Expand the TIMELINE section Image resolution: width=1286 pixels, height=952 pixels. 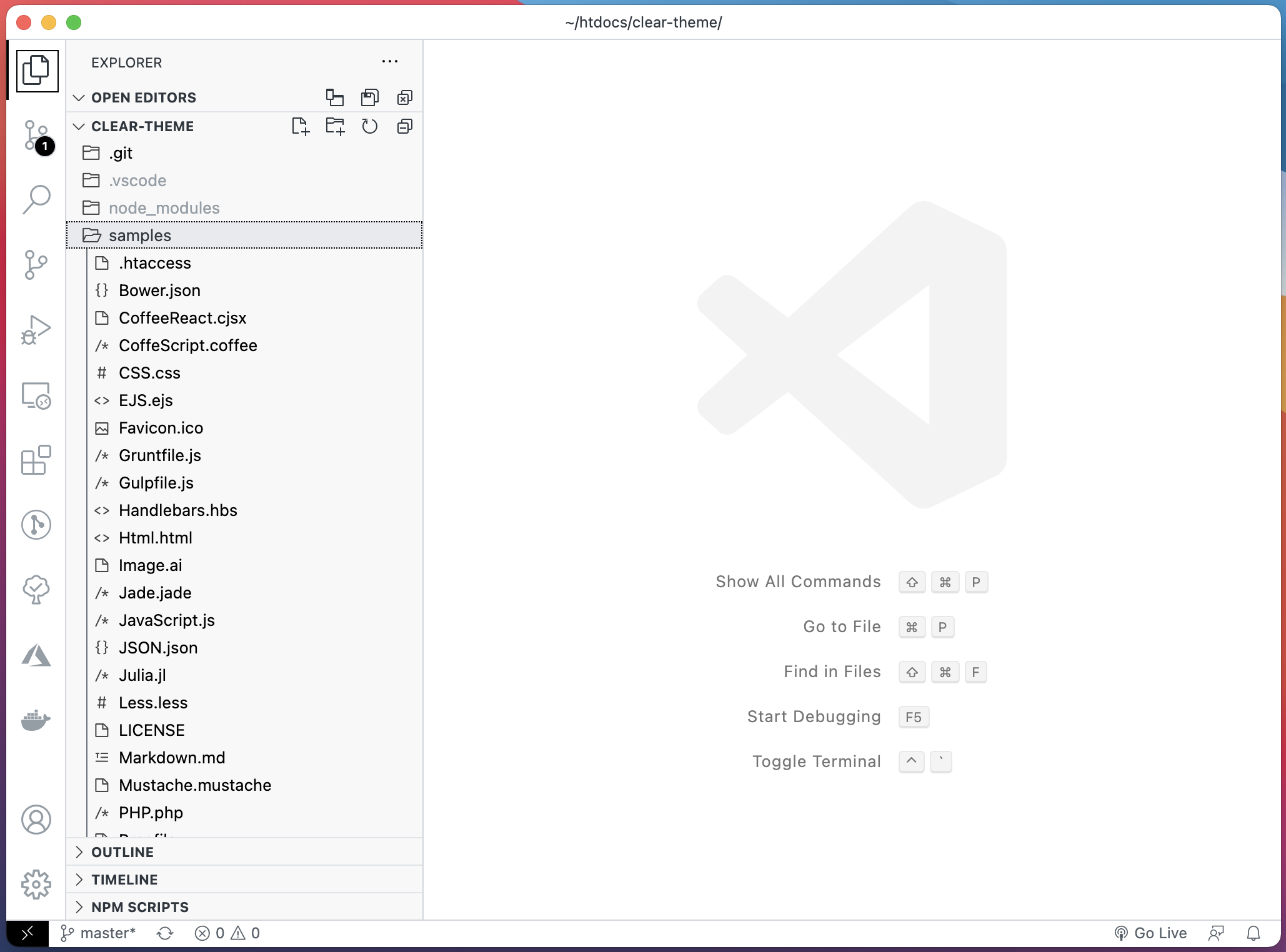pyautogui.click(x=124, y=880)
